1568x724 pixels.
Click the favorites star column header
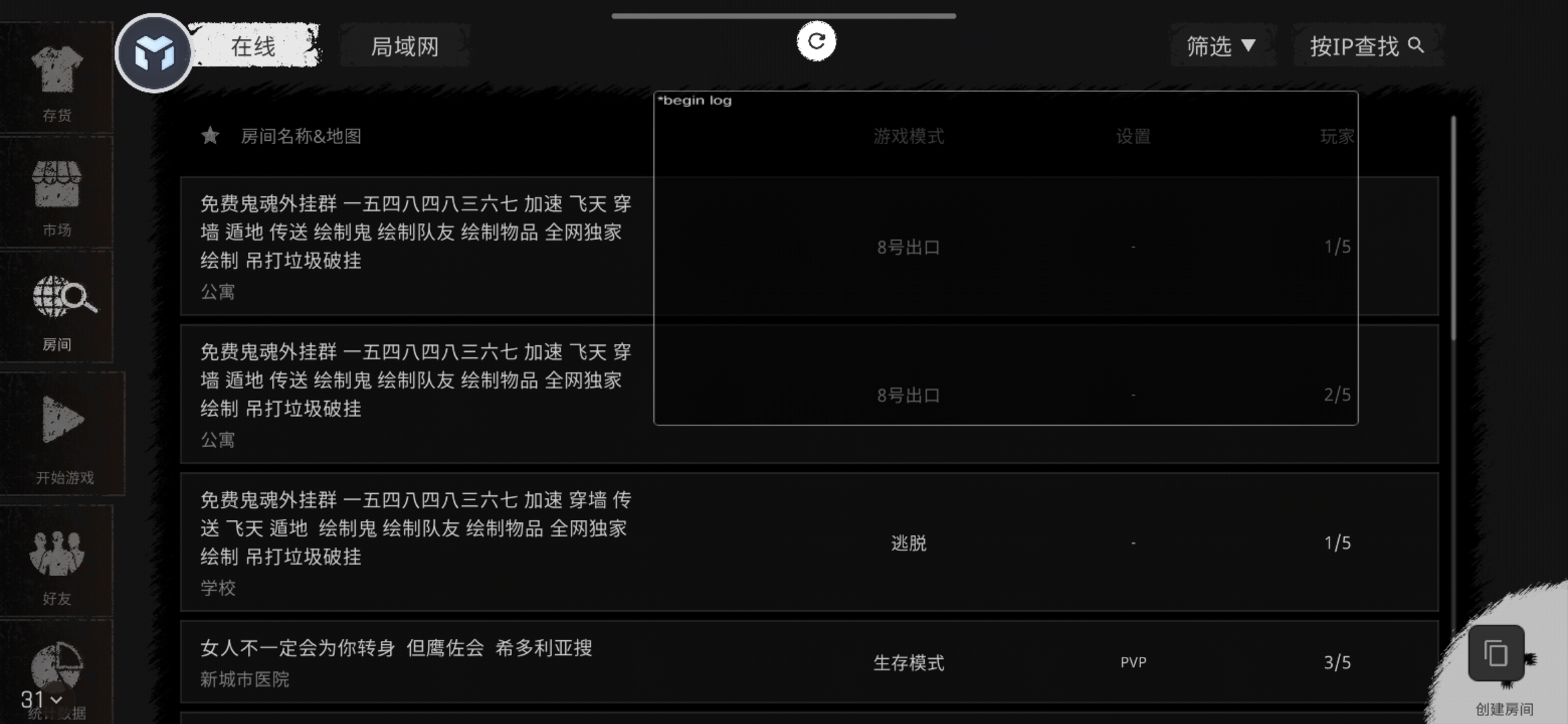tap(210, 136)
